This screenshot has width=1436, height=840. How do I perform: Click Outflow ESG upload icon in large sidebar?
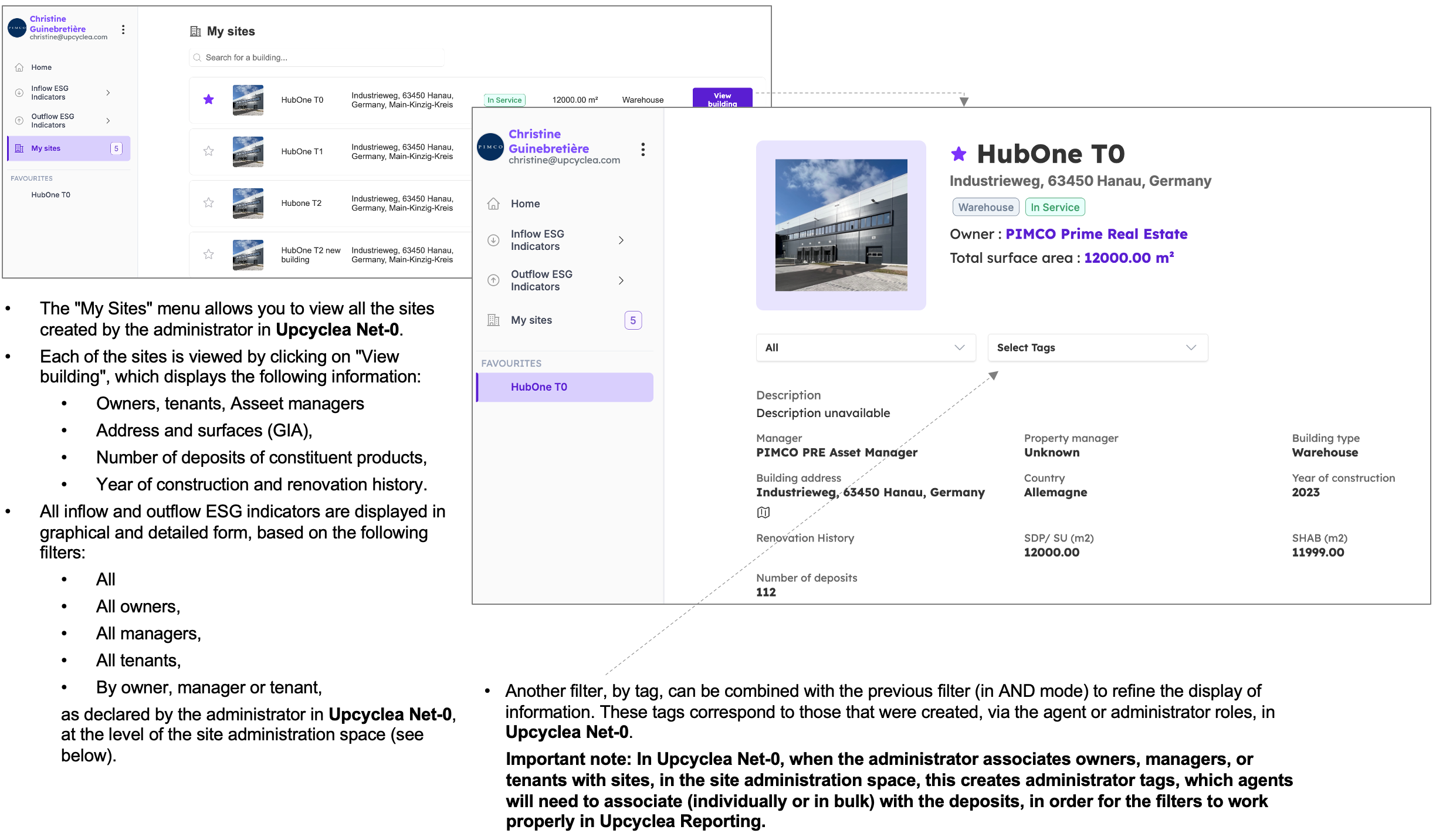(x=493, y=281)
